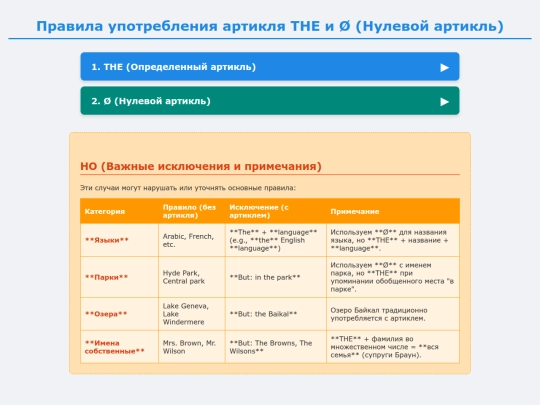
Task: Expand the Ø (Нулевой артикль) section
Action: pyautogui.click(x=270, y=101)
